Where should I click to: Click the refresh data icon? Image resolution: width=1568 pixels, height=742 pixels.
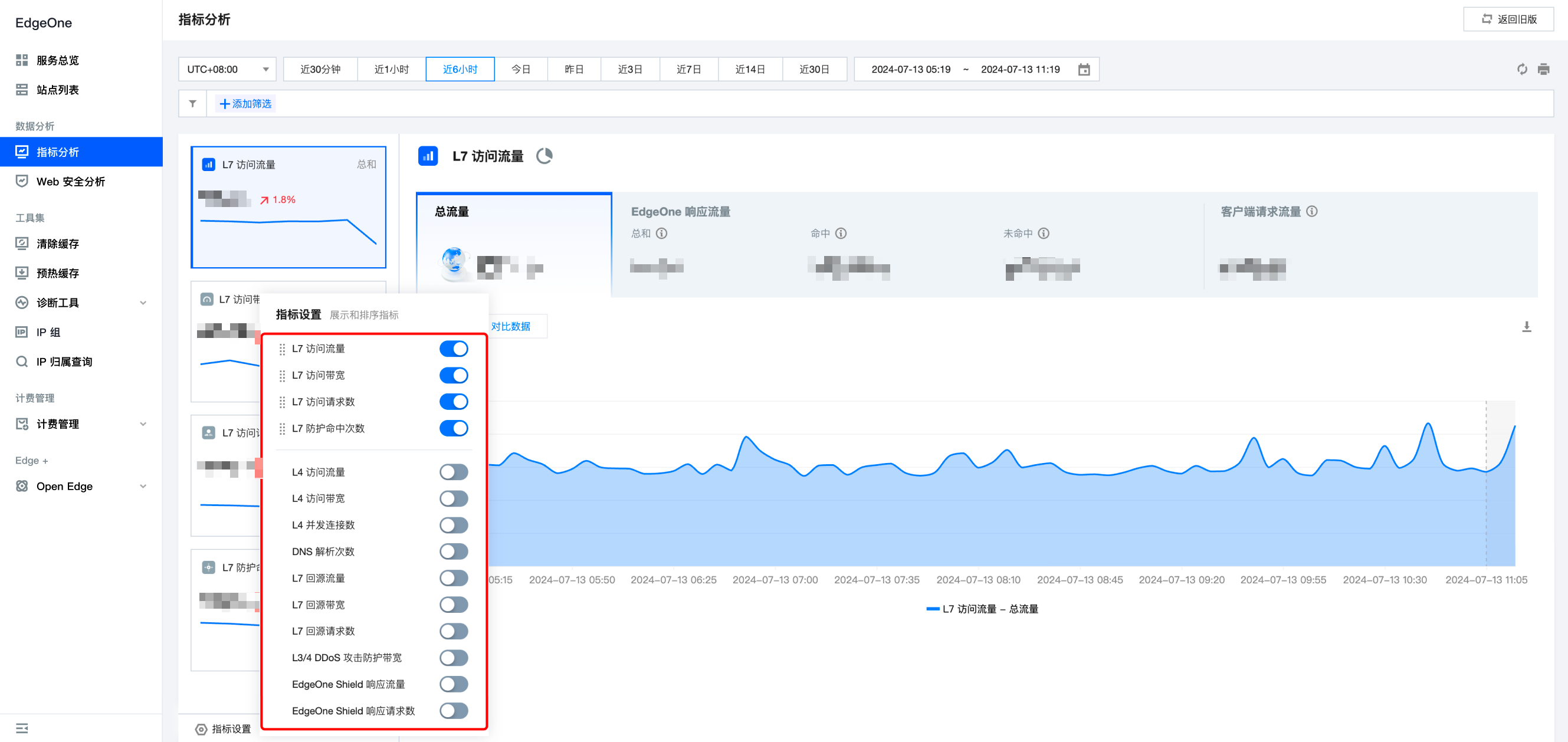[x=1522, y=70]
